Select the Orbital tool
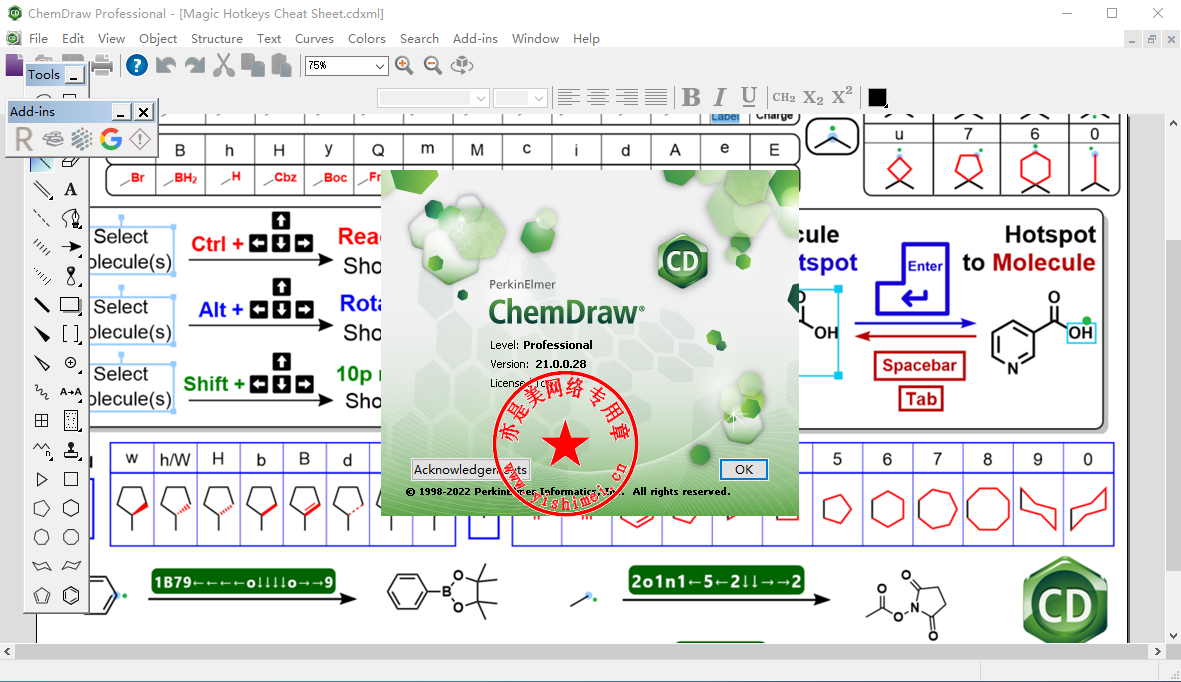Screen dimensions: 1181x682 point(71,276)
